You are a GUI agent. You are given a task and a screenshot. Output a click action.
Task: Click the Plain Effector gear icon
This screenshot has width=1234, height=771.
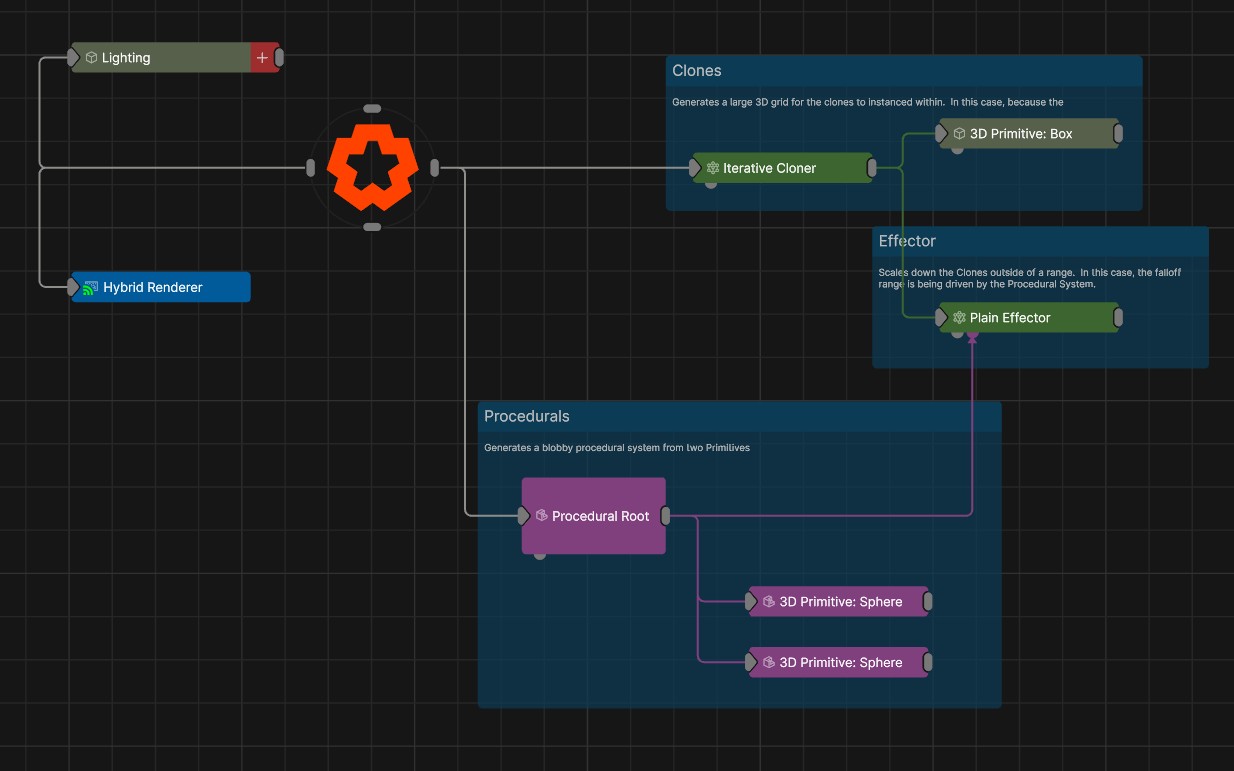click(x=959, y=318)
